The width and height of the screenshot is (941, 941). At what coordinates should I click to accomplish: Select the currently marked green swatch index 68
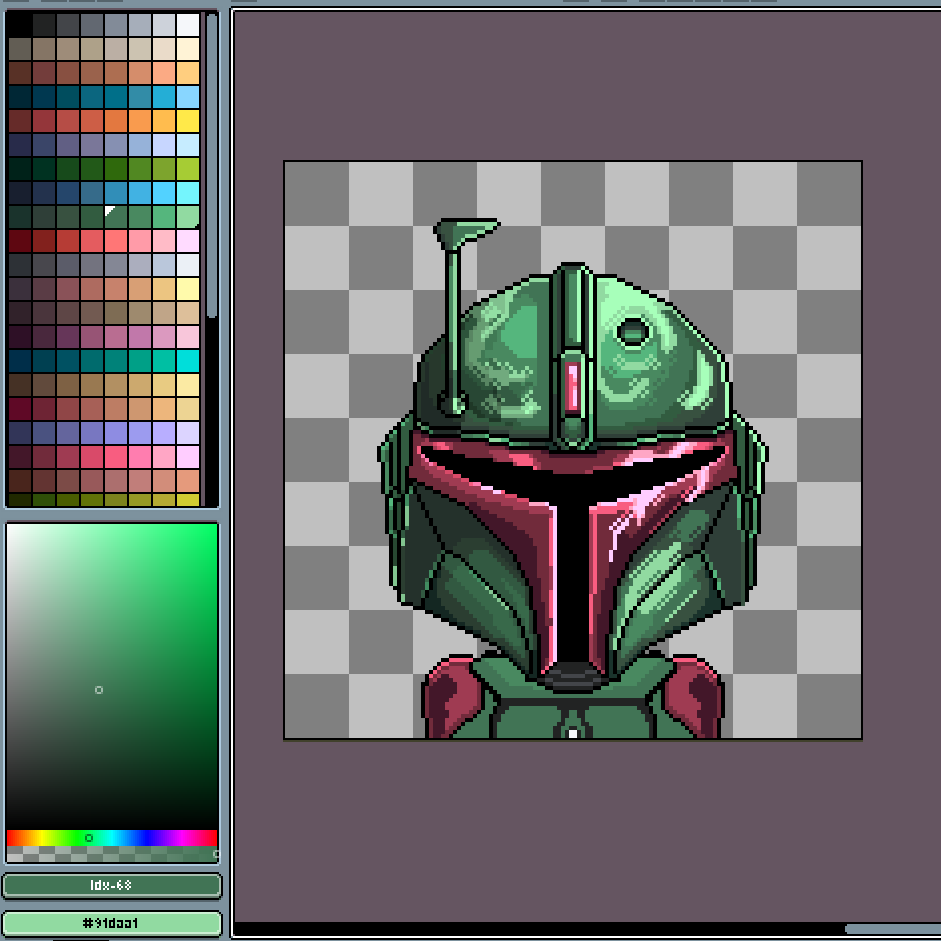(x=116, y=217)
